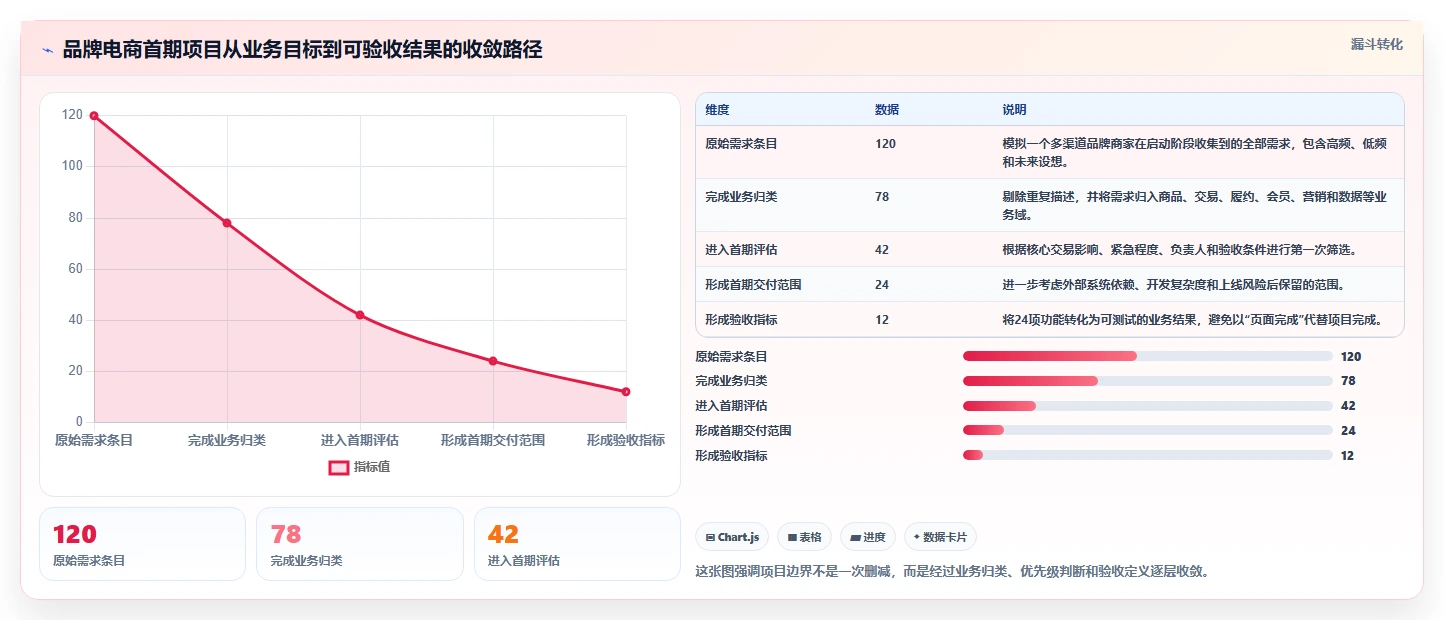1444x620 pixels.
Task: Click the table value 24
Action: point(882,285)
